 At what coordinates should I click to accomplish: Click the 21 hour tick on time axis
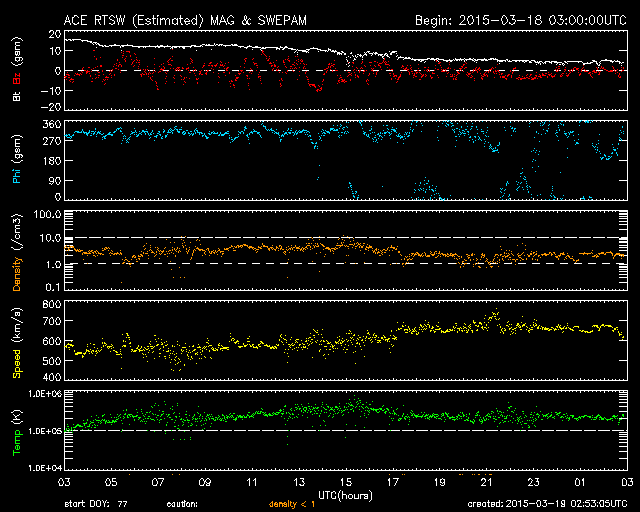[486, 482]
